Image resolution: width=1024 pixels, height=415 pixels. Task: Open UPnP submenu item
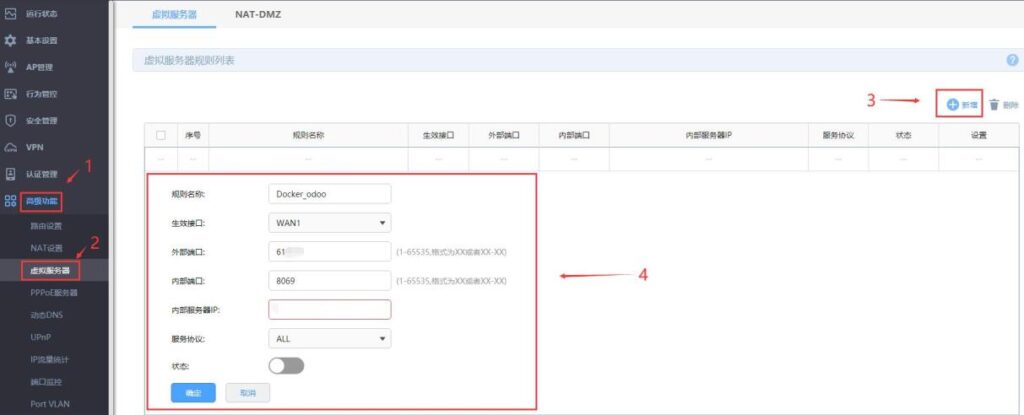pos(40,337)
